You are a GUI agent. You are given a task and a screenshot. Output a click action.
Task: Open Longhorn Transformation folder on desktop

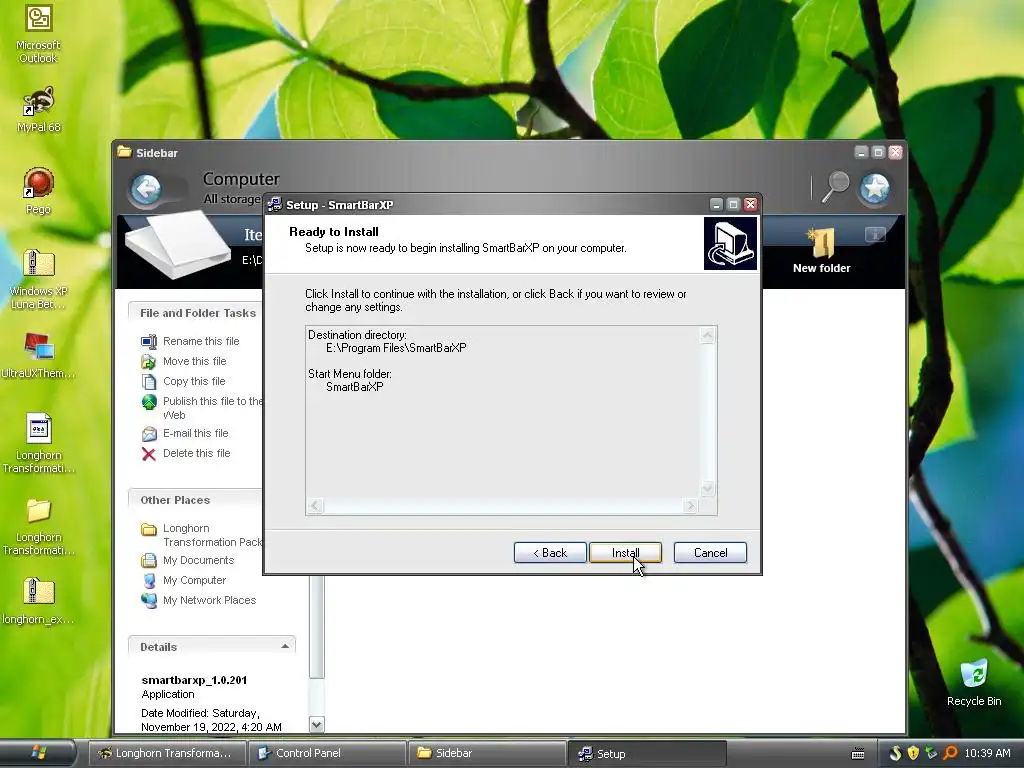(38, 526)
